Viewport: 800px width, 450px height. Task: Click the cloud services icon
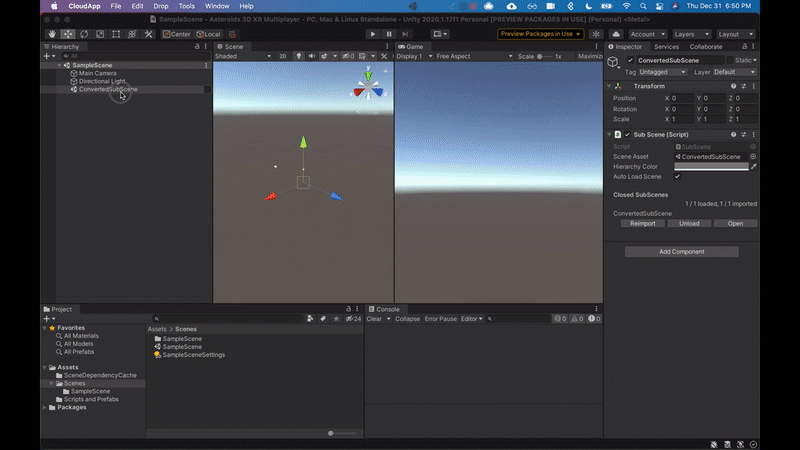pyautogui.click(x=616, y=34)
